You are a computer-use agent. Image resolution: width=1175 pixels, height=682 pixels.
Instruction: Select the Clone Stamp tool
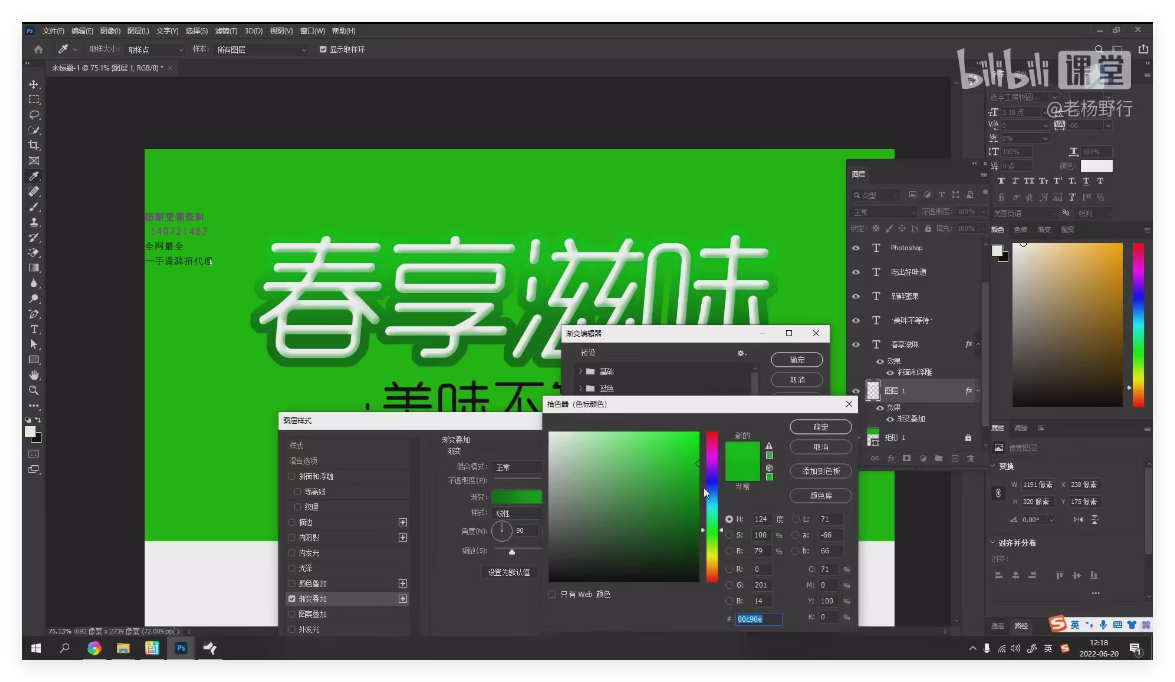[34, 222]
